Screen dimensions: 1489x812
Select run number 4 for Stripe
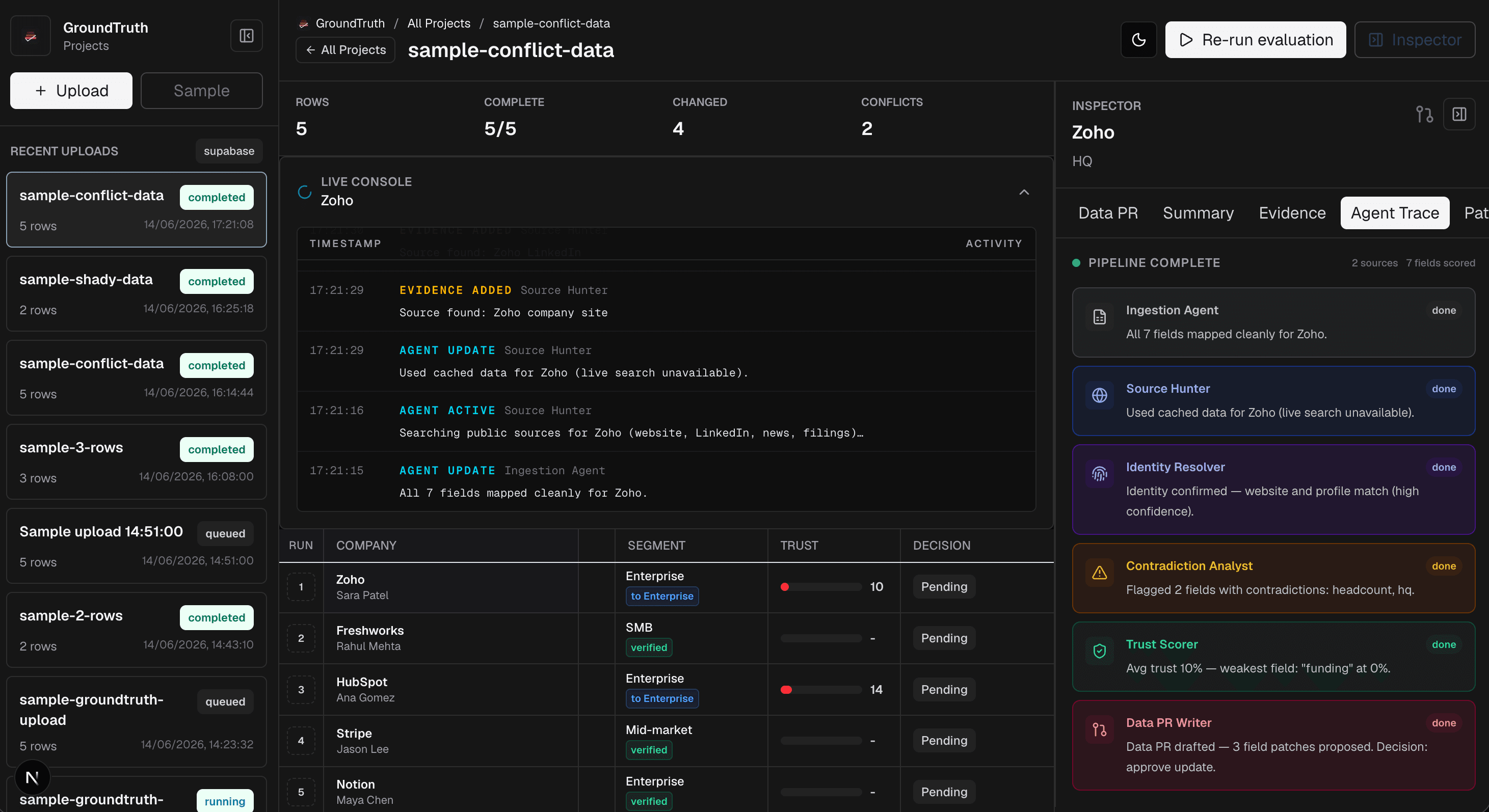[x=301, y=741]
